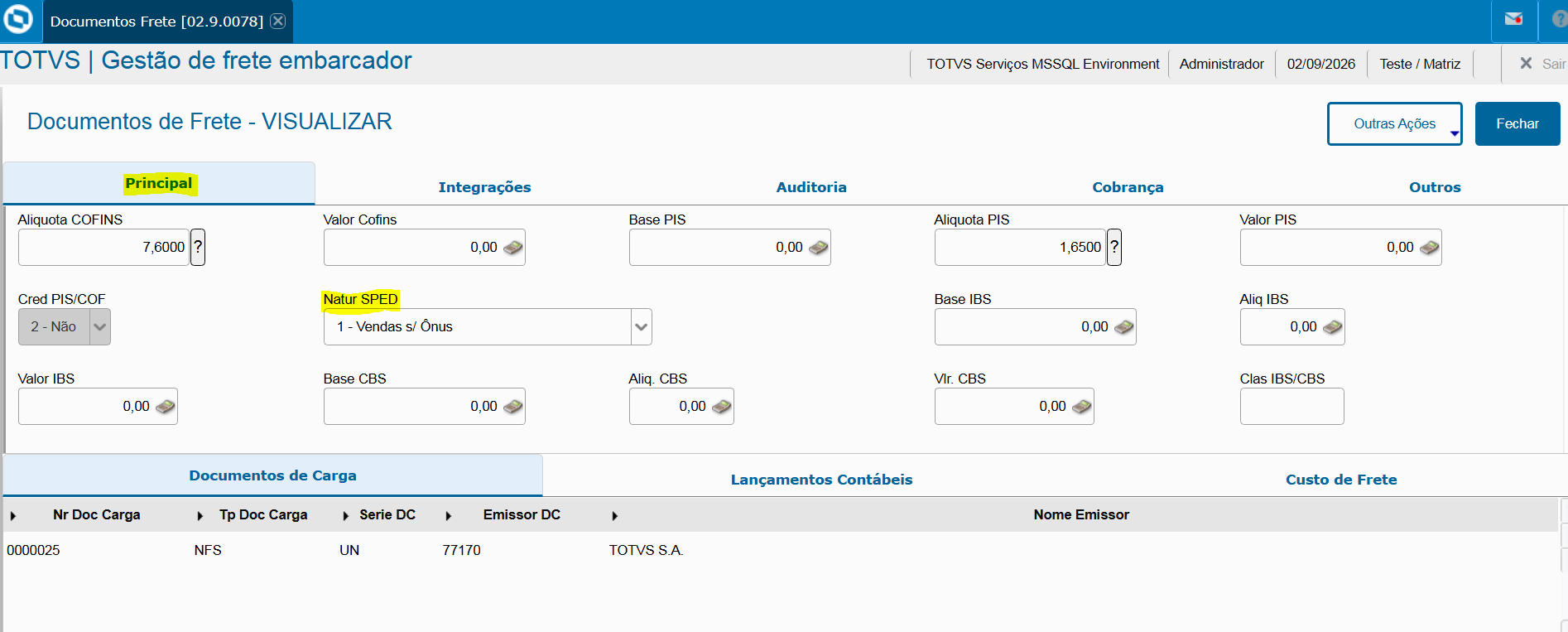Expand the Natur SPED combo box
1568x632 pixels.
642,327
